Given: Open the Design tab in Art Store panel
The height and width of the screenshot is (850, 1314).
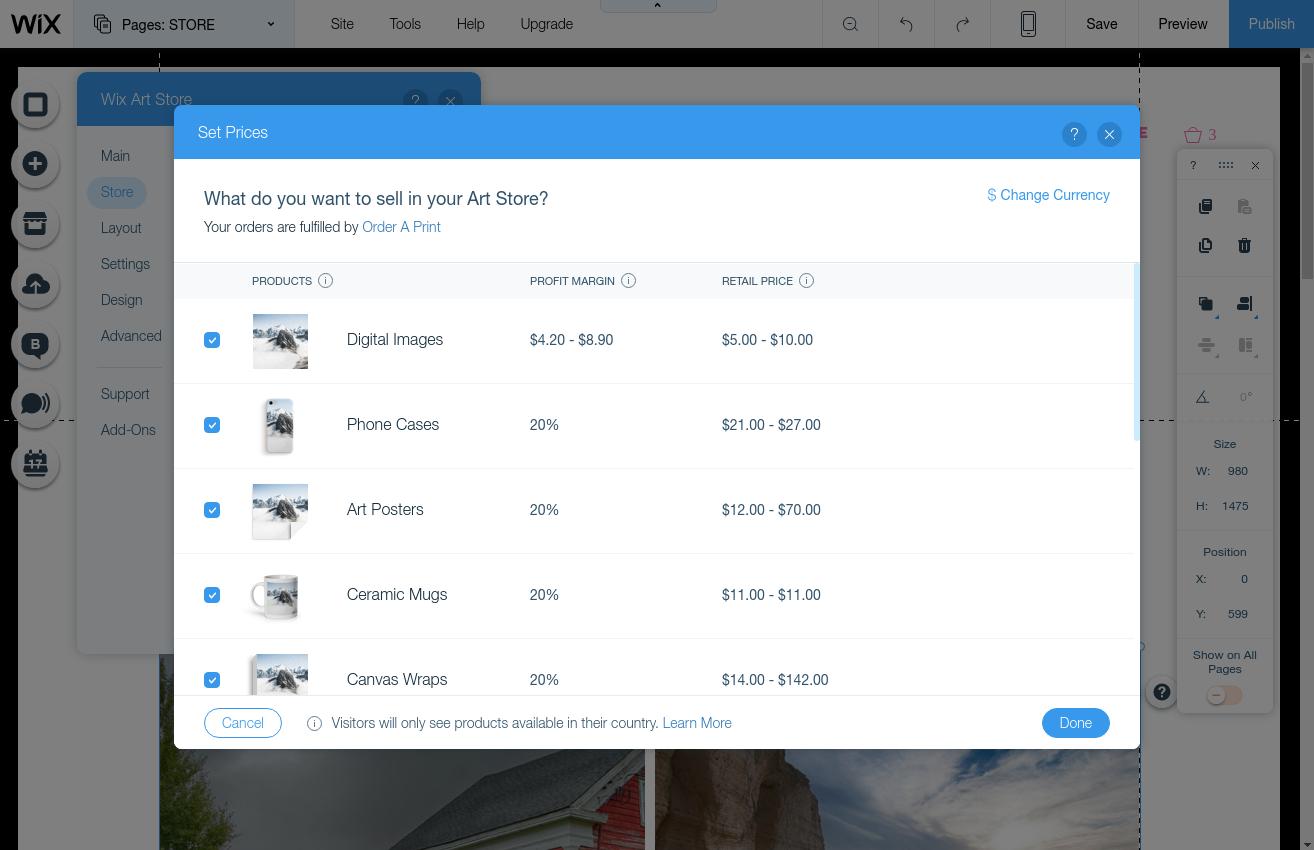Looking at the screenshot, I should point(121,300).
